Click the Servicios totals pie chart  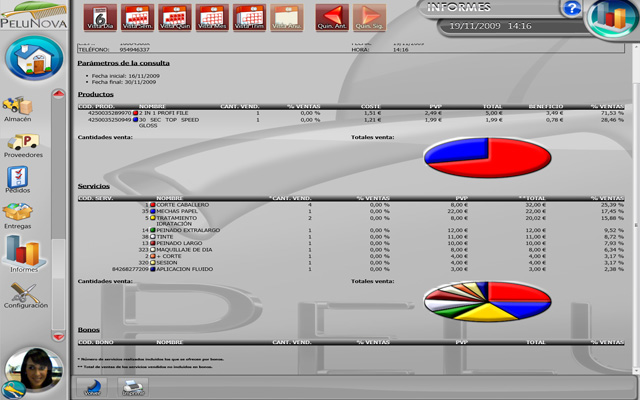click(x=487, y=301)
